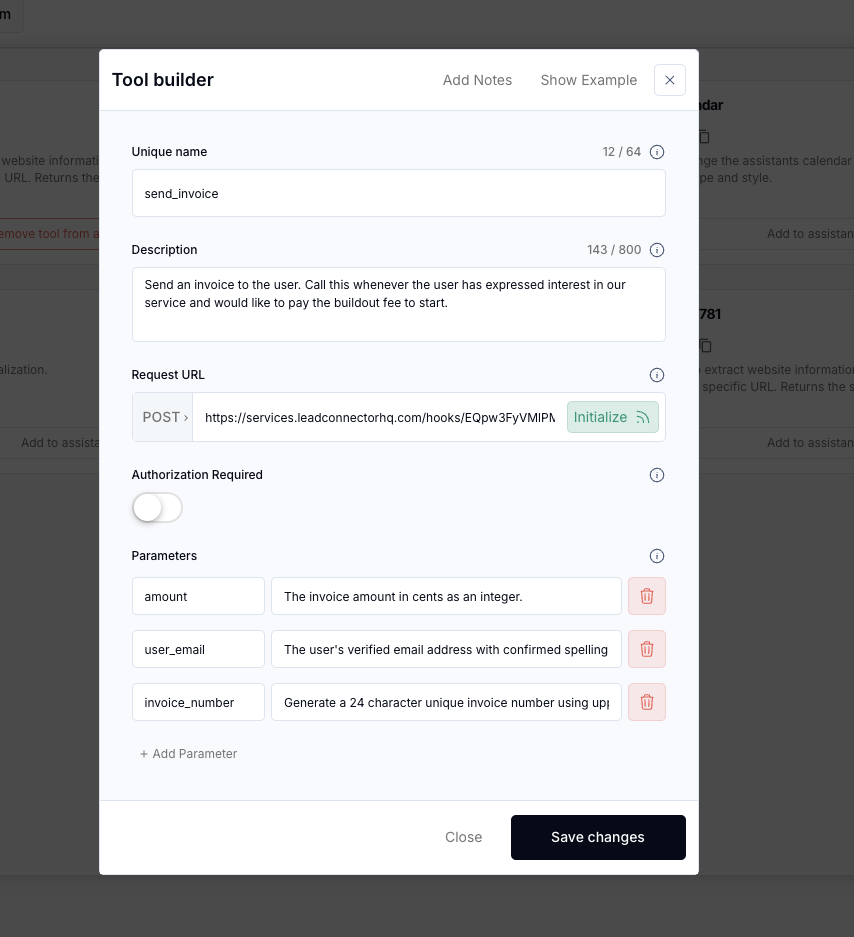Click inside the Unique name field

coord(399,193)
